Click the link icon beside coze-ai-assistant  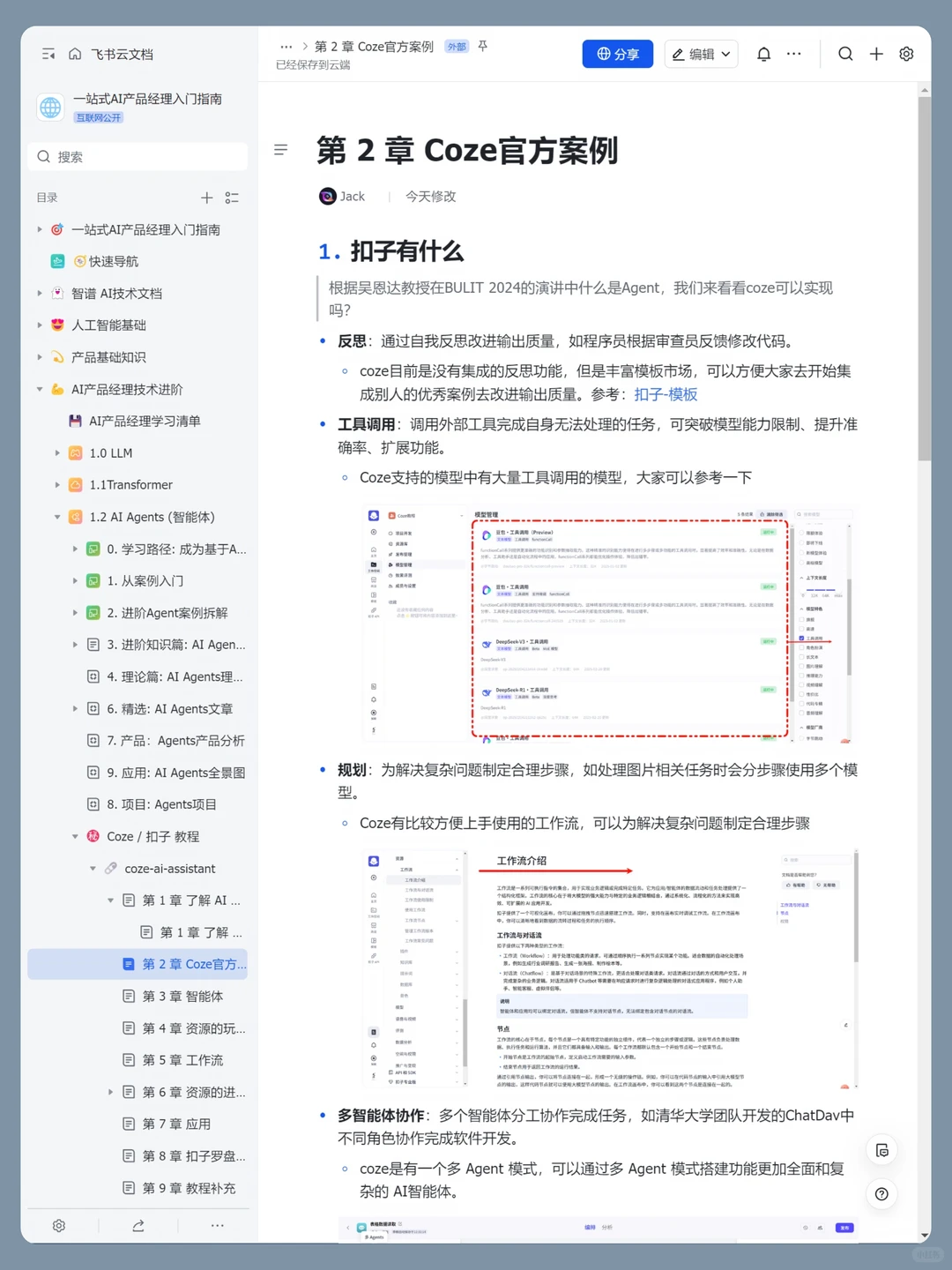coord(111,869)
